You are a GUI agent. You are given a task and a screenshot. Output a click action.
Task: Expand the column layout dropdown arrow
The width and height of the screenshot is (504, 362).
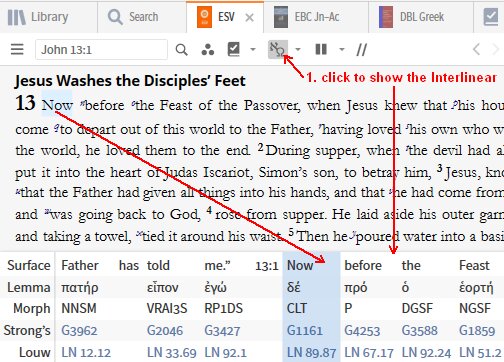click(342, 50)
